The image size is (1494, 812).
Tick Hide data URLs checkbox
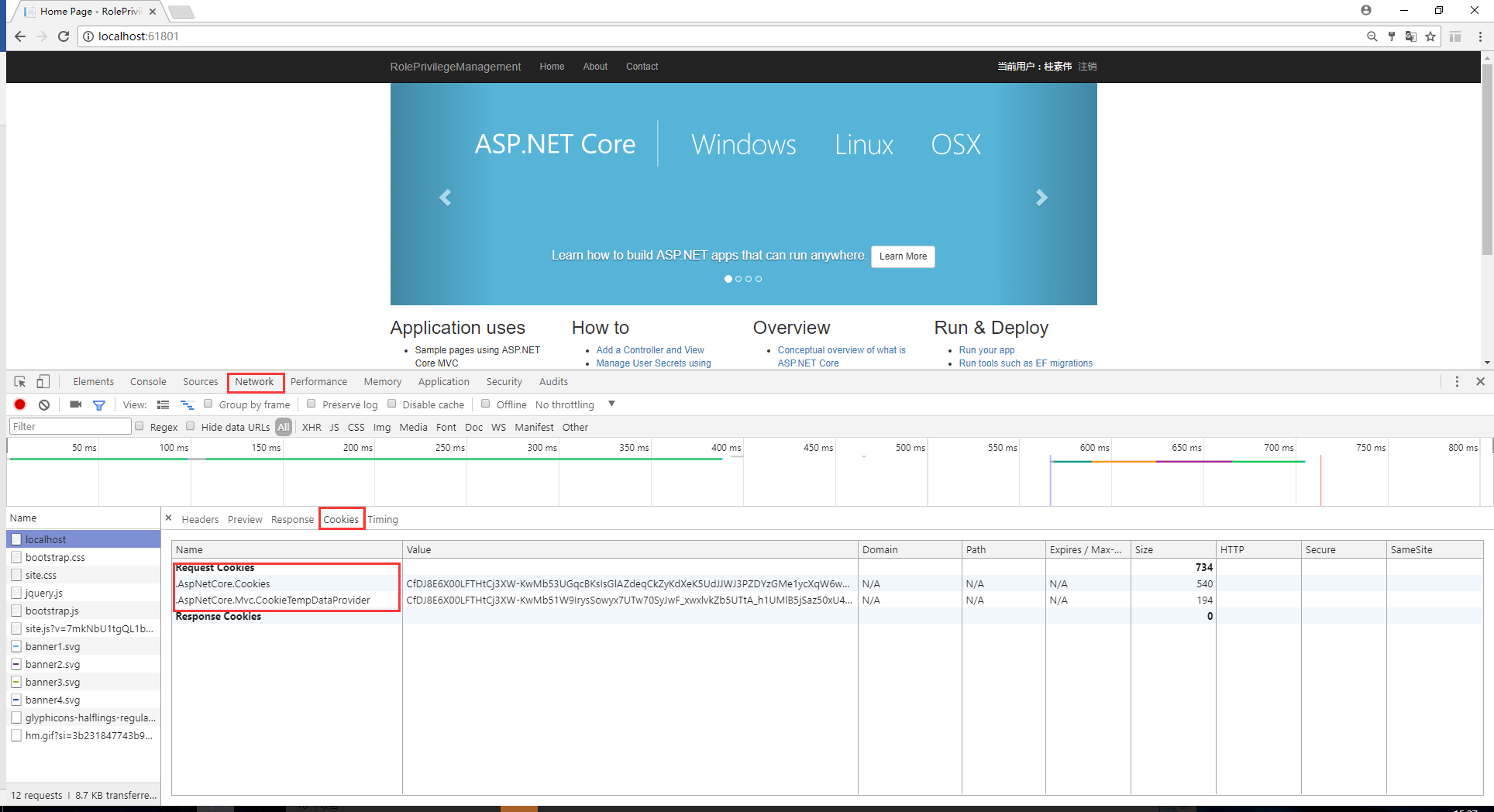pyautogui.click(x=190, y=426)
